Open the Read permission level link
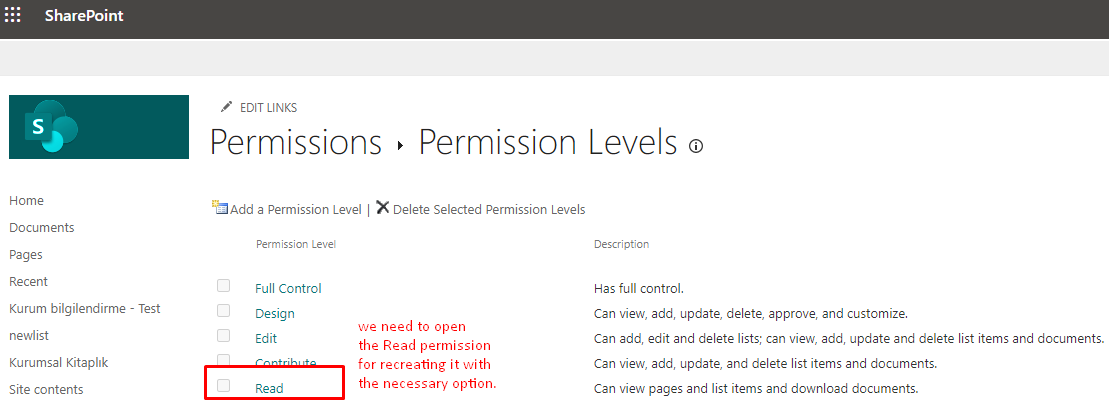This screenshot has height=403, width=1109. [x=269, y=388]
